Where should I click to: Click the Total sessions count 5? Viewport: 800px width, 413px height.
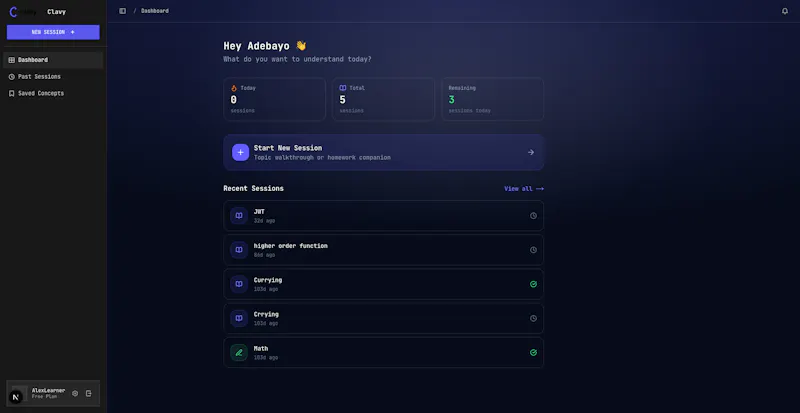[342, 100]
